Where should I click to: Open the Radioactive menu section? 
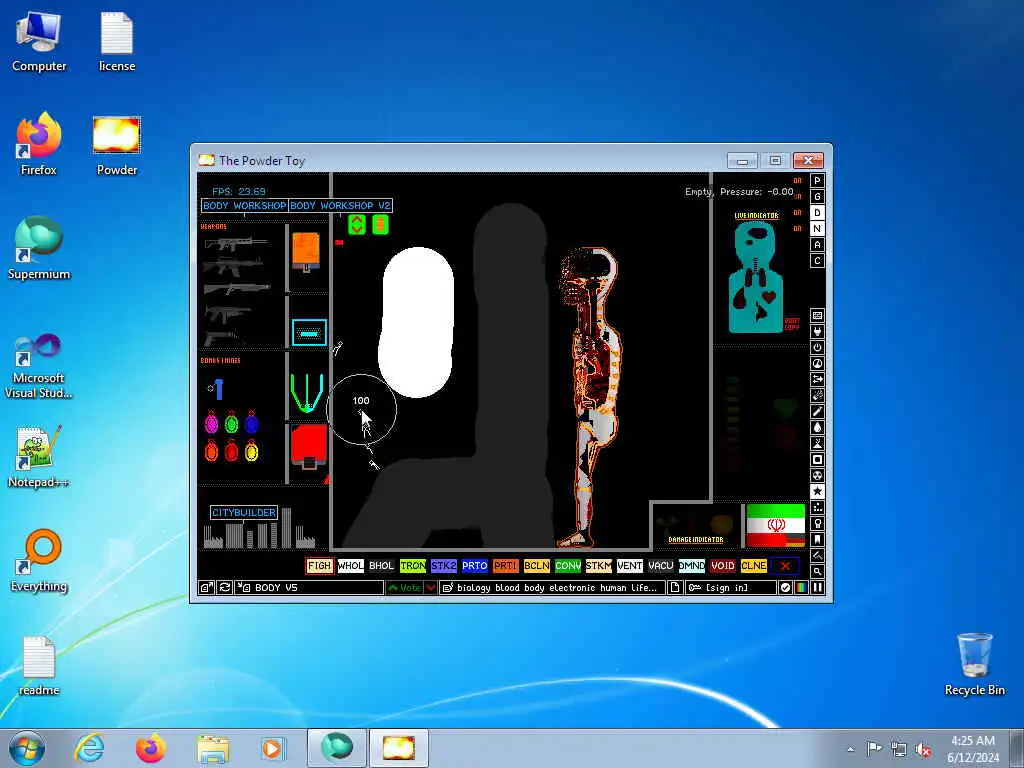(x=817, y=475)
